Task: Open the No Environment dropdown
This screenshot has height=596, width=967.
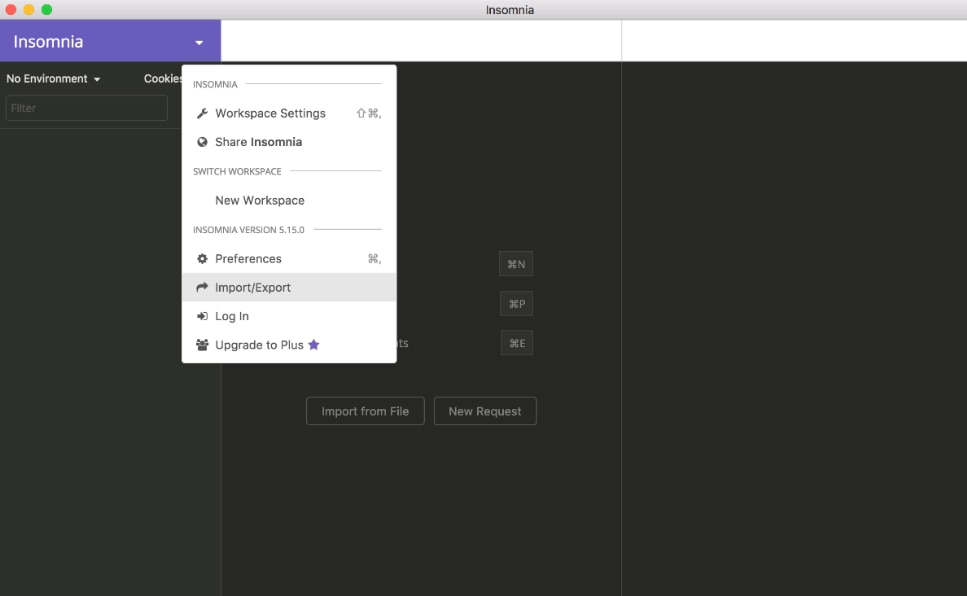Action: (53, 79)
